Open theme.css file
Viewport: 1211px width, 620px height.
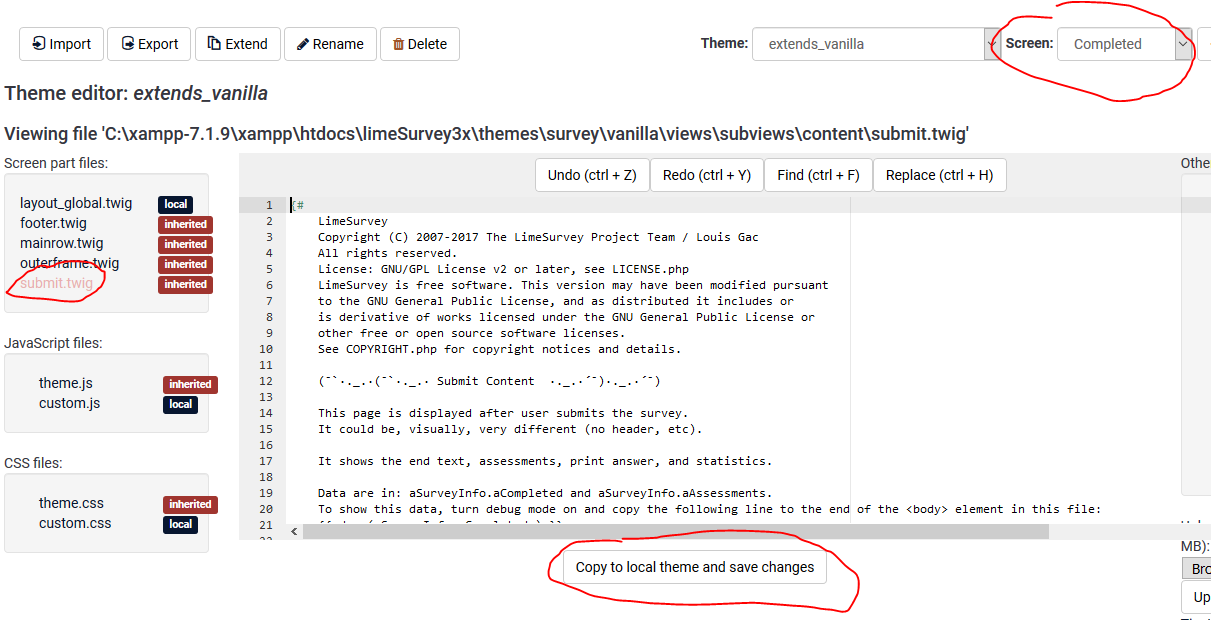[x=71, y=503]
